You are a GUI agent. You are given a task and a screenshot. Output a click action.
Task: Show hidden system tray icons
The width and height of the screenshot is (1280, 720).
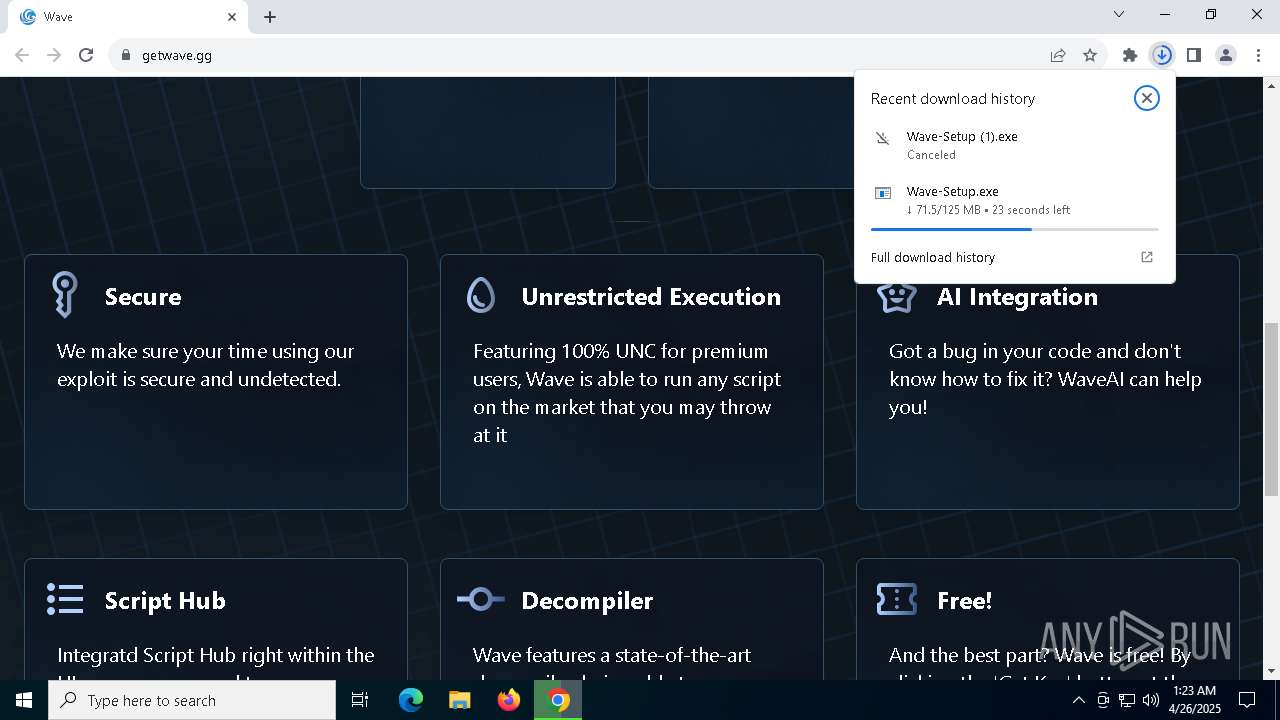1078,700
